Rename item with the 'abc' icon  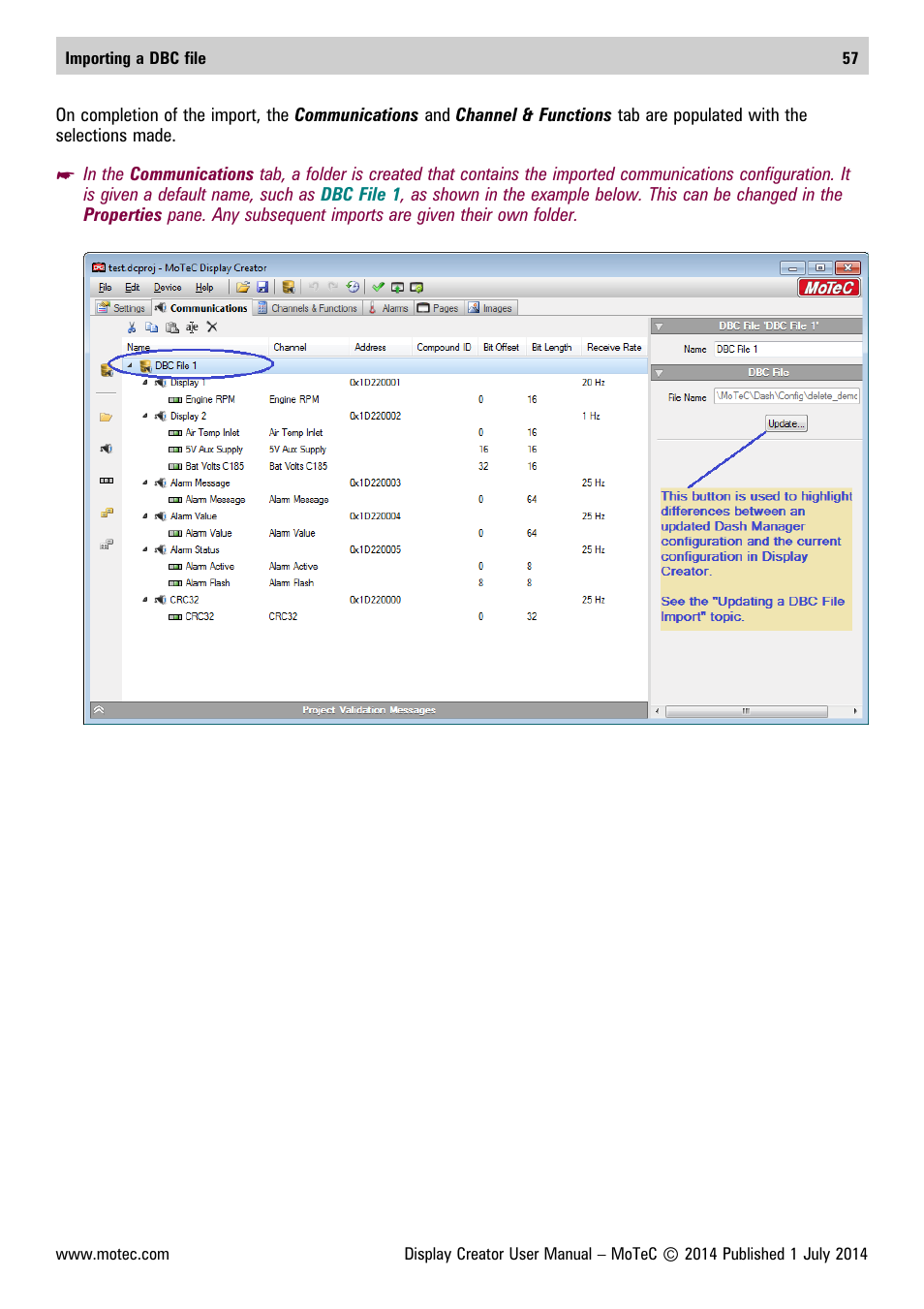pyautogui.click(x=192, y=327)
